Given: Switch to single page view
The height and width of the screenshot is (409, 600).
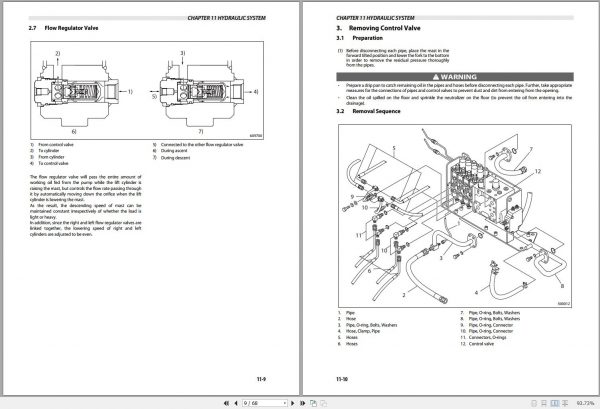Looking at the screenshot, I should 534,403.
